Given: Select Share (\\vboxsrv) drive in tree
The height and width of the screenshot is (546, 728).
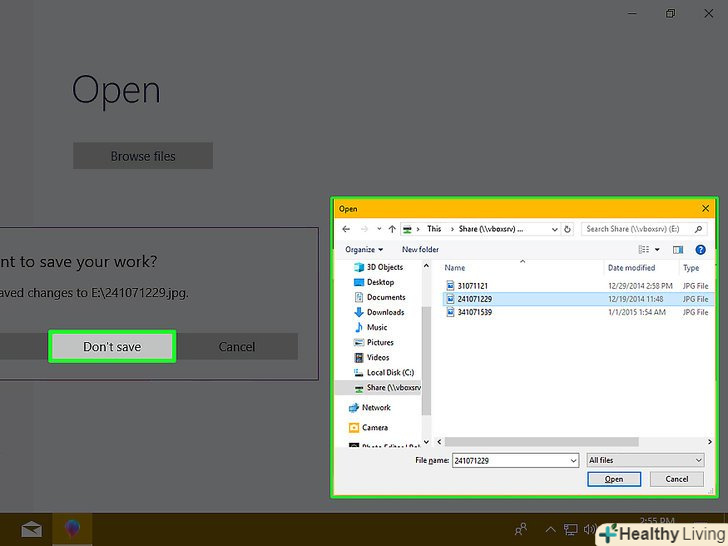Looking at the screenshot, I should pyautogui.click(x=378, y=388).
